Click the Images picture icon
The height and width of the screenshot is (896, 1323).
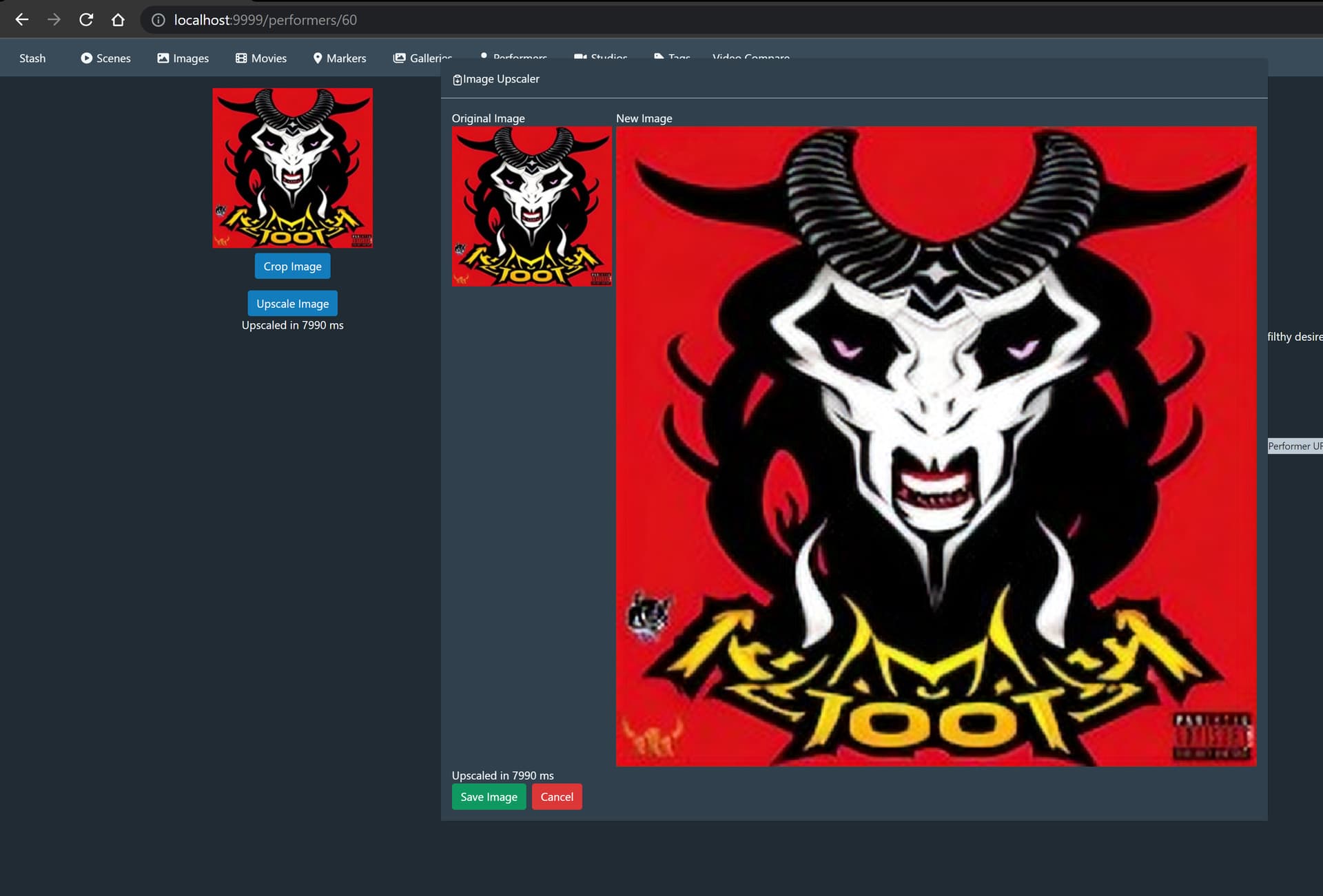click(x=163, y=58)
